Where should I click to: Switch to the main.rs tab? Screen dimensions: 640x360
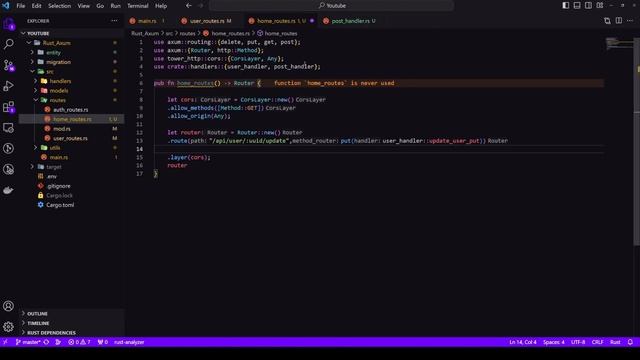[x=147, y=21]
